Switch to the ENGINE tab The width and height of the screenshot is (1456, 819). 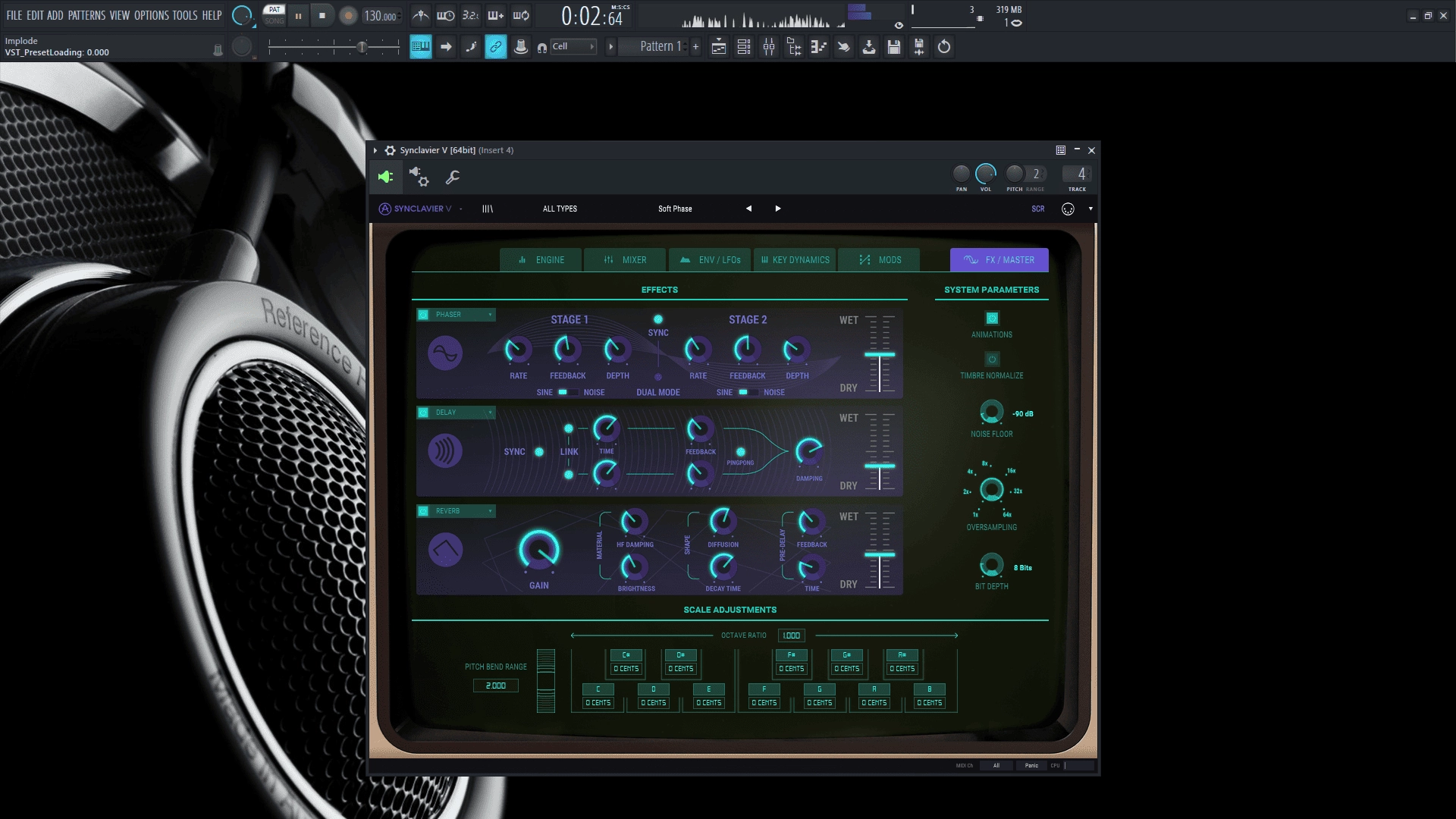(541, 260)
